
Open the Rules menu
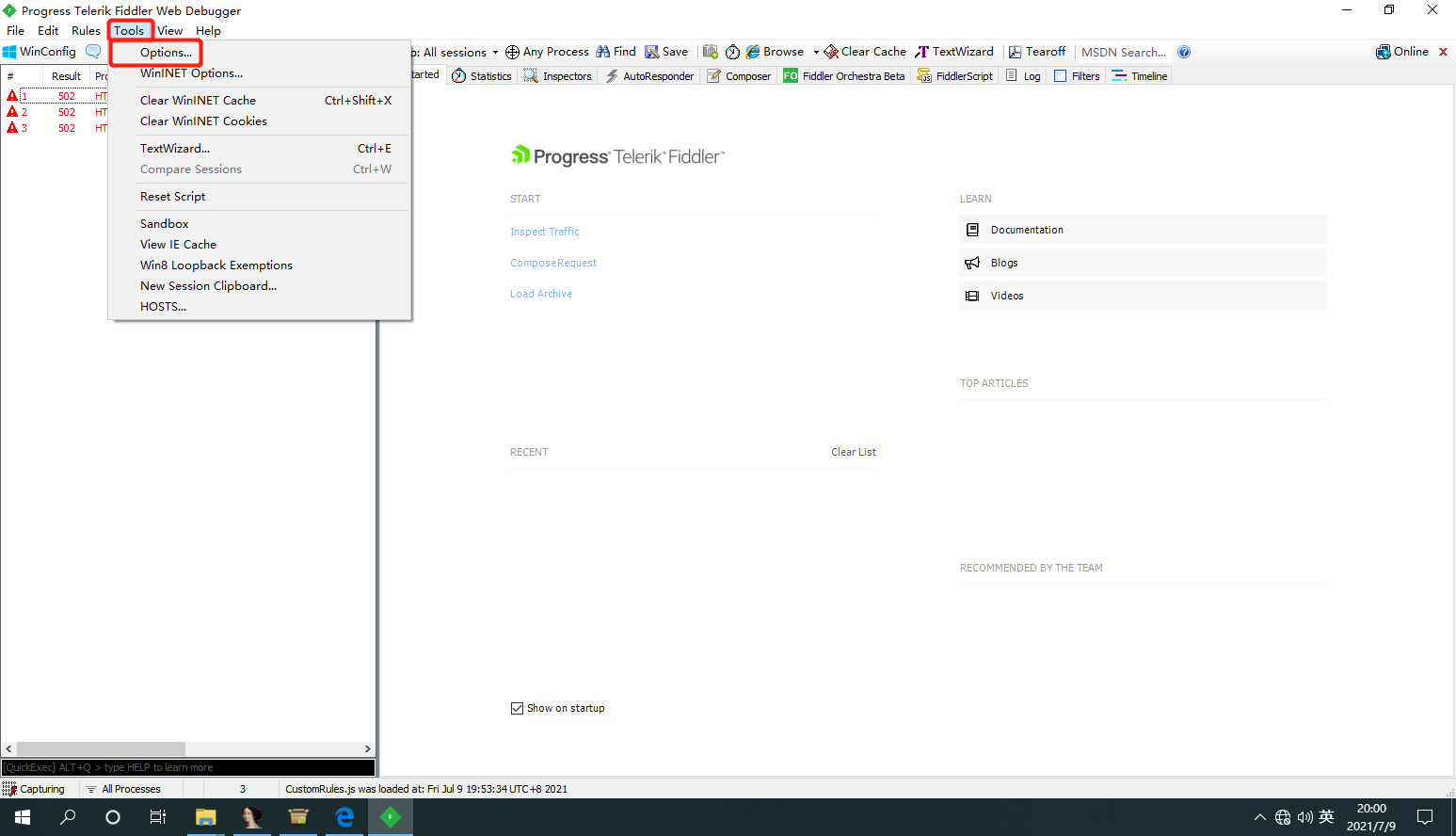click(86, 31)
